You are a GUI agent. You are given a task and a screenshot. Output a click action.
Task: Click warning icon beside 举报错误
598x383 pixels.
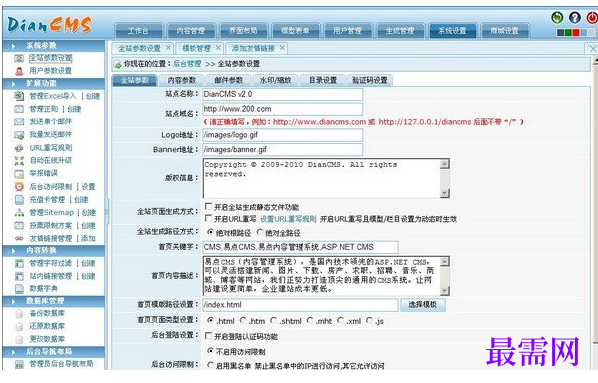(x=19, y=174)
